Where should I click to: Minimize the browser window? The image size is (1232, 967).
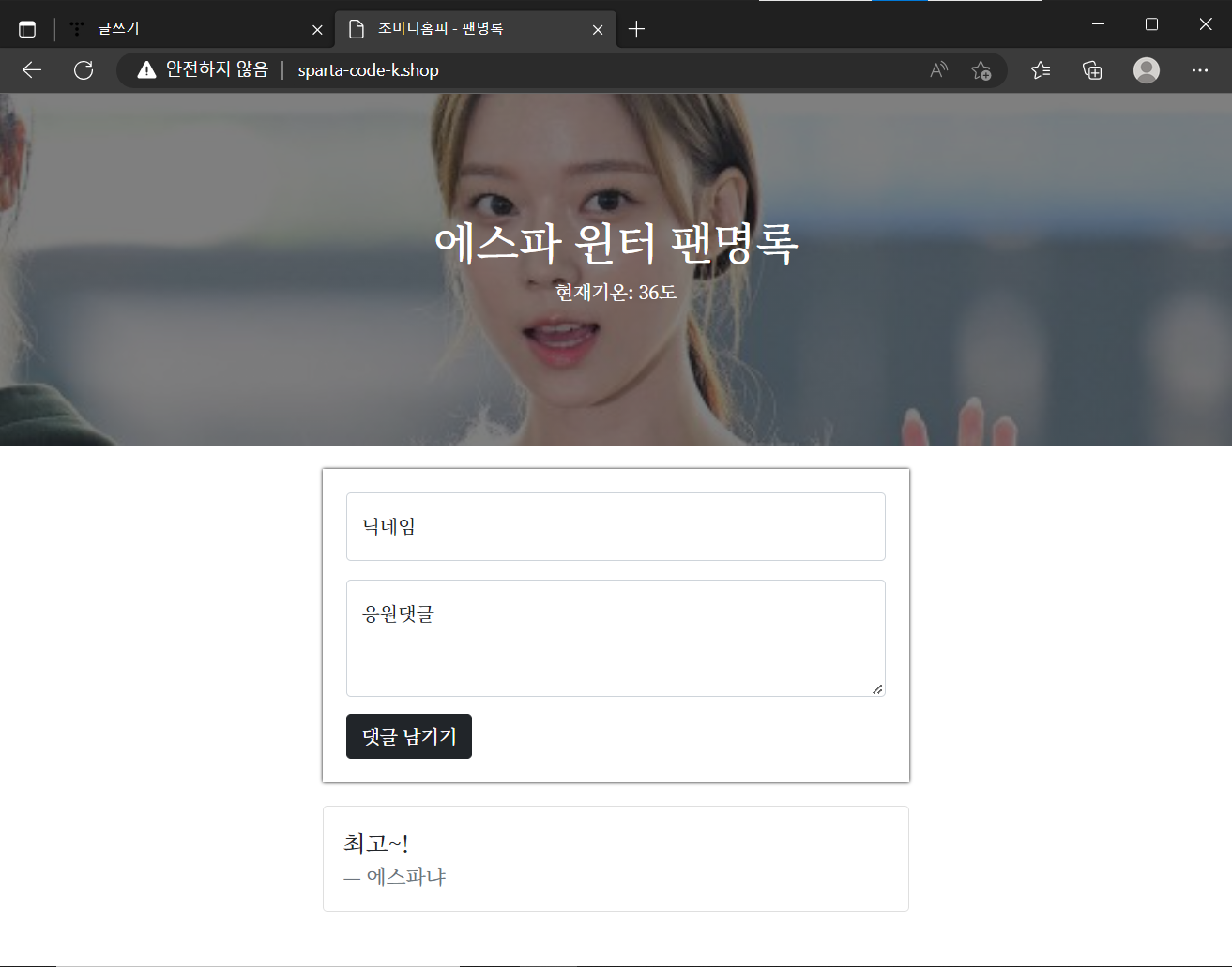(x=1098, y=24)
